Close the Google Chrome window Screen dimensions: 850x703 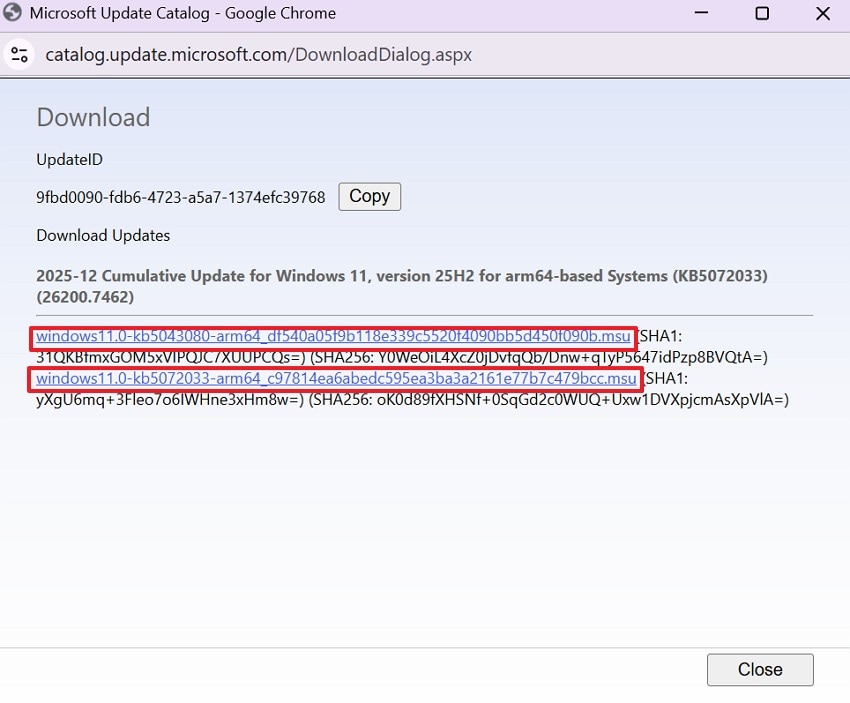pos(822,13)
